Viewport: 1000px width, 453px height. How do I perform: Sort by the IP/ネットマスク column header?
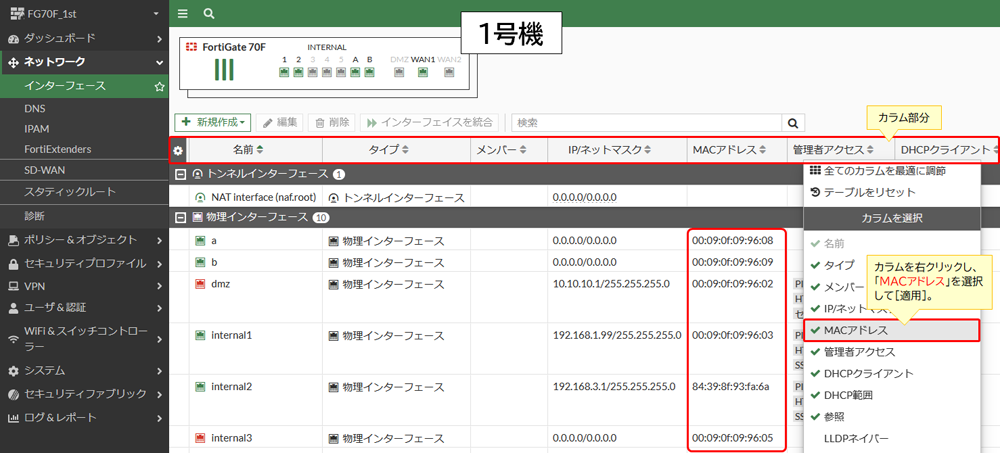(610, 151)
